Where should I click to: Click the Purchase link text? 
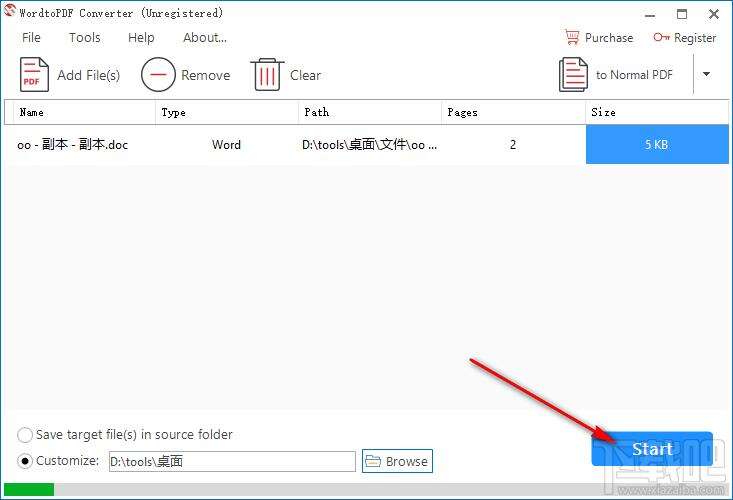pos(609,38)
